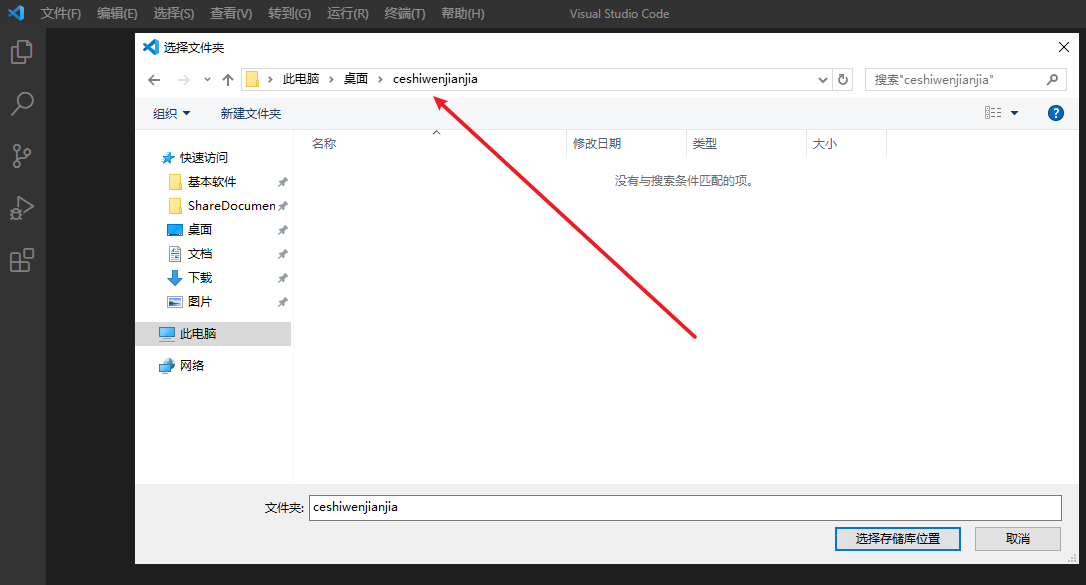This screenshot has width=1086, height=585.
Task: Select 文档 in quick access list
Action: [199, 254]
